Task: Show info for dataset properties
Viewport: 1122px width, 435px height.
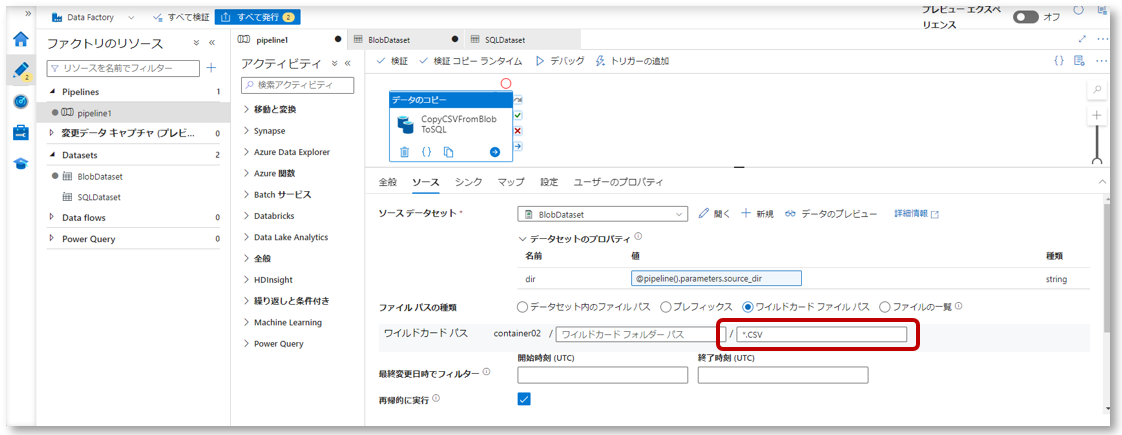Action: point(638,236)
